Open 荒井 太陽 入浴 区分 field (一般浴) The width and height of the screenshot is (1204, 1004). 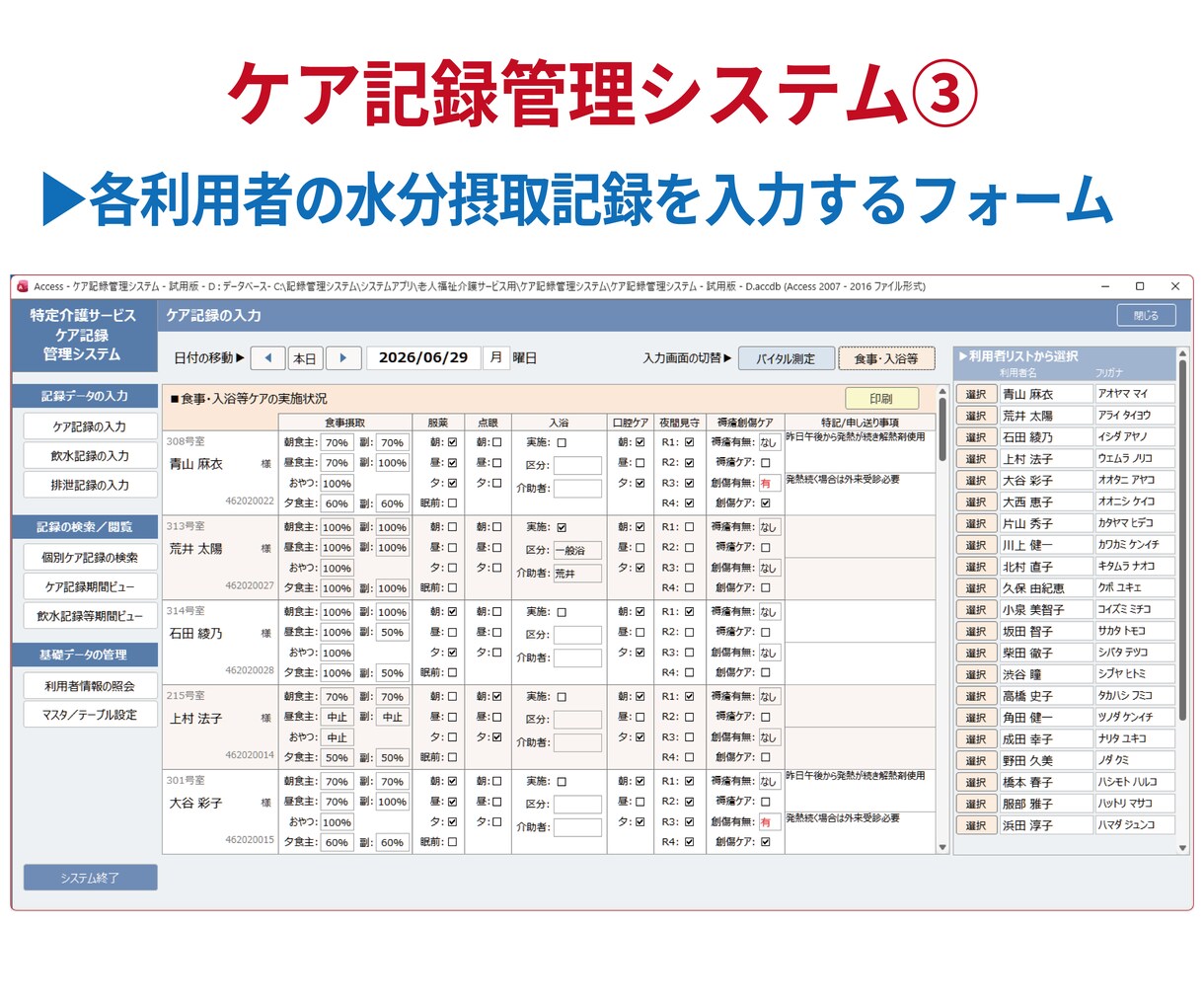tap(577, 550)
